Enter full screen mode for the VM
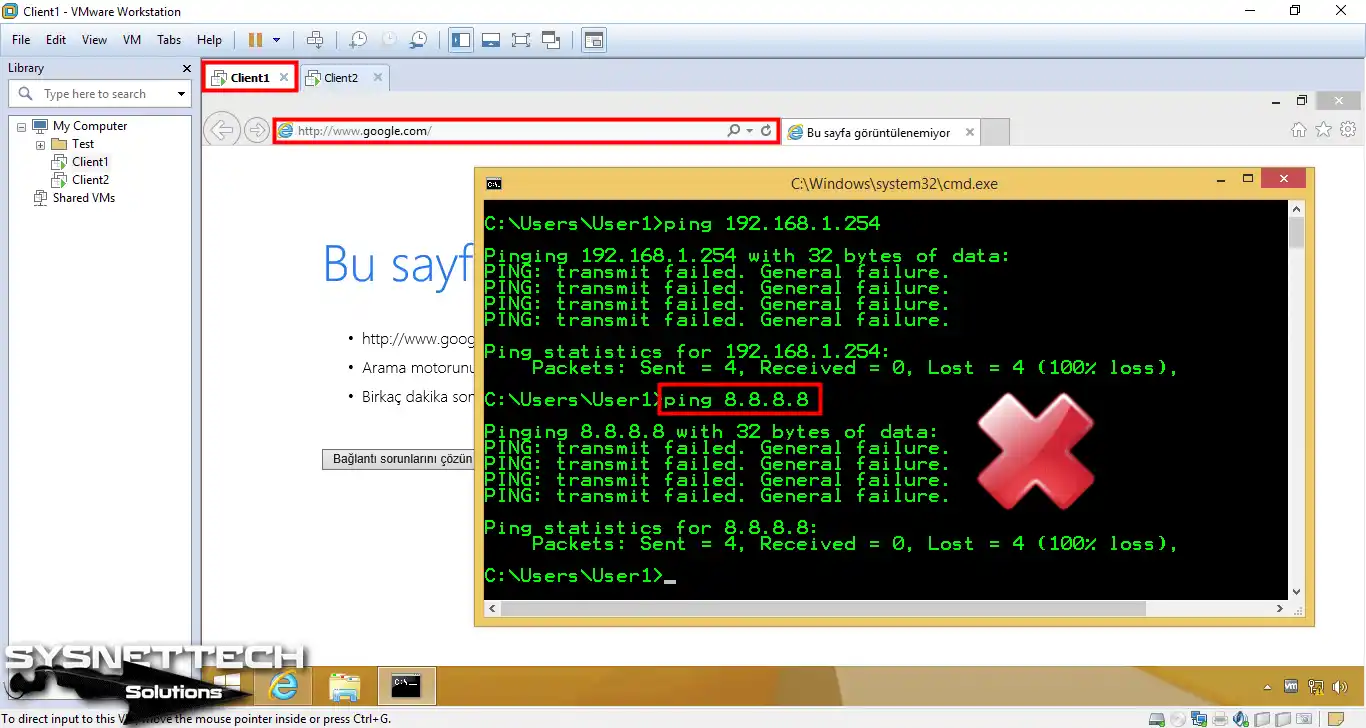The width and height of the screenshot is (1366, 728). point(521,39)
